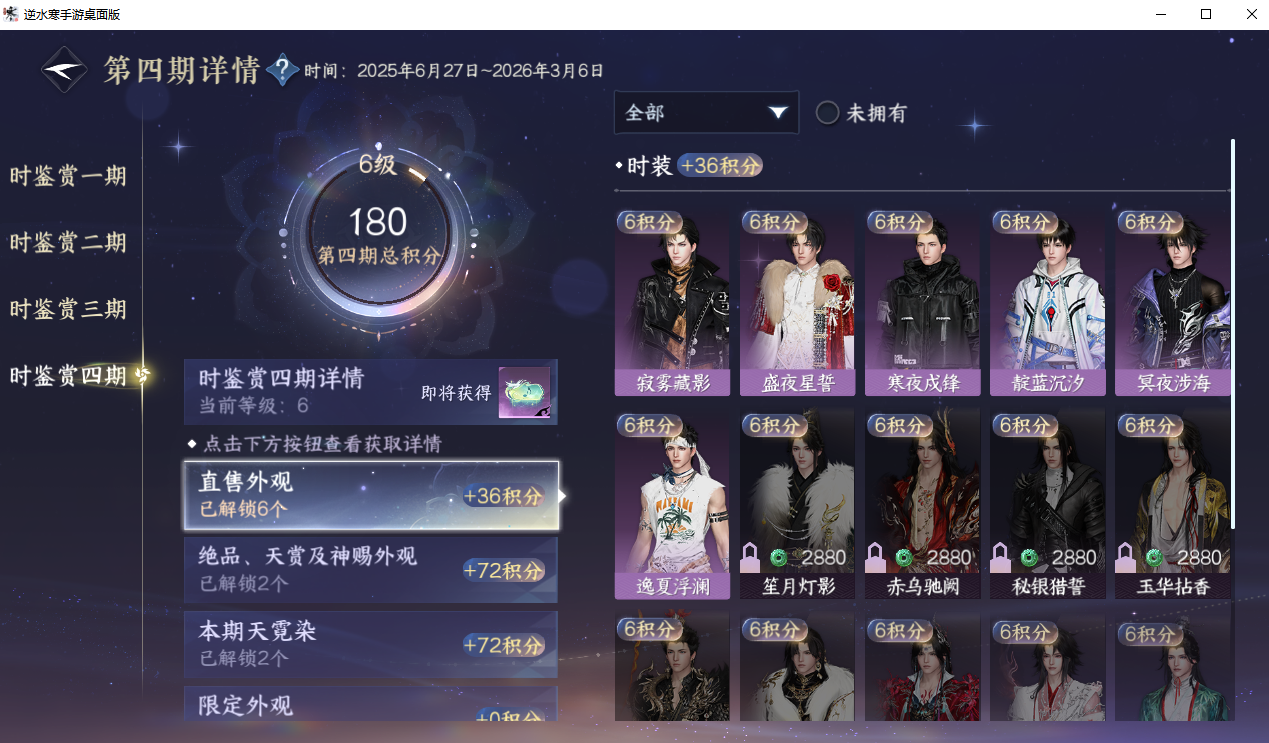Open the 全部 category dropdown
Image resolution: width=1269 pixels, height=743 pixels.
pos(706,112)
